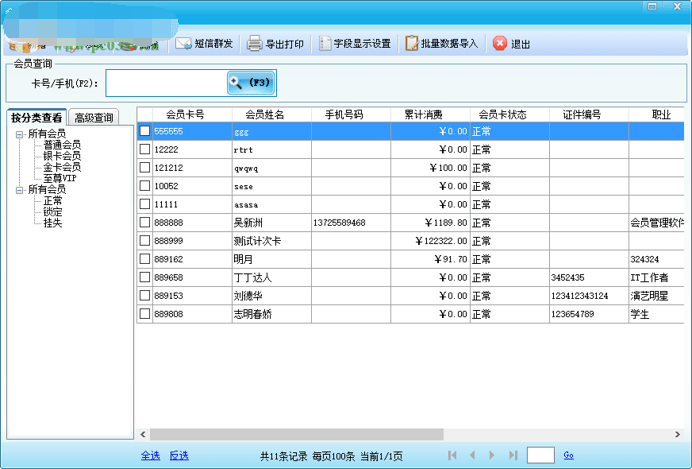Select the checkbox for card 889808

tap(145, 314)
